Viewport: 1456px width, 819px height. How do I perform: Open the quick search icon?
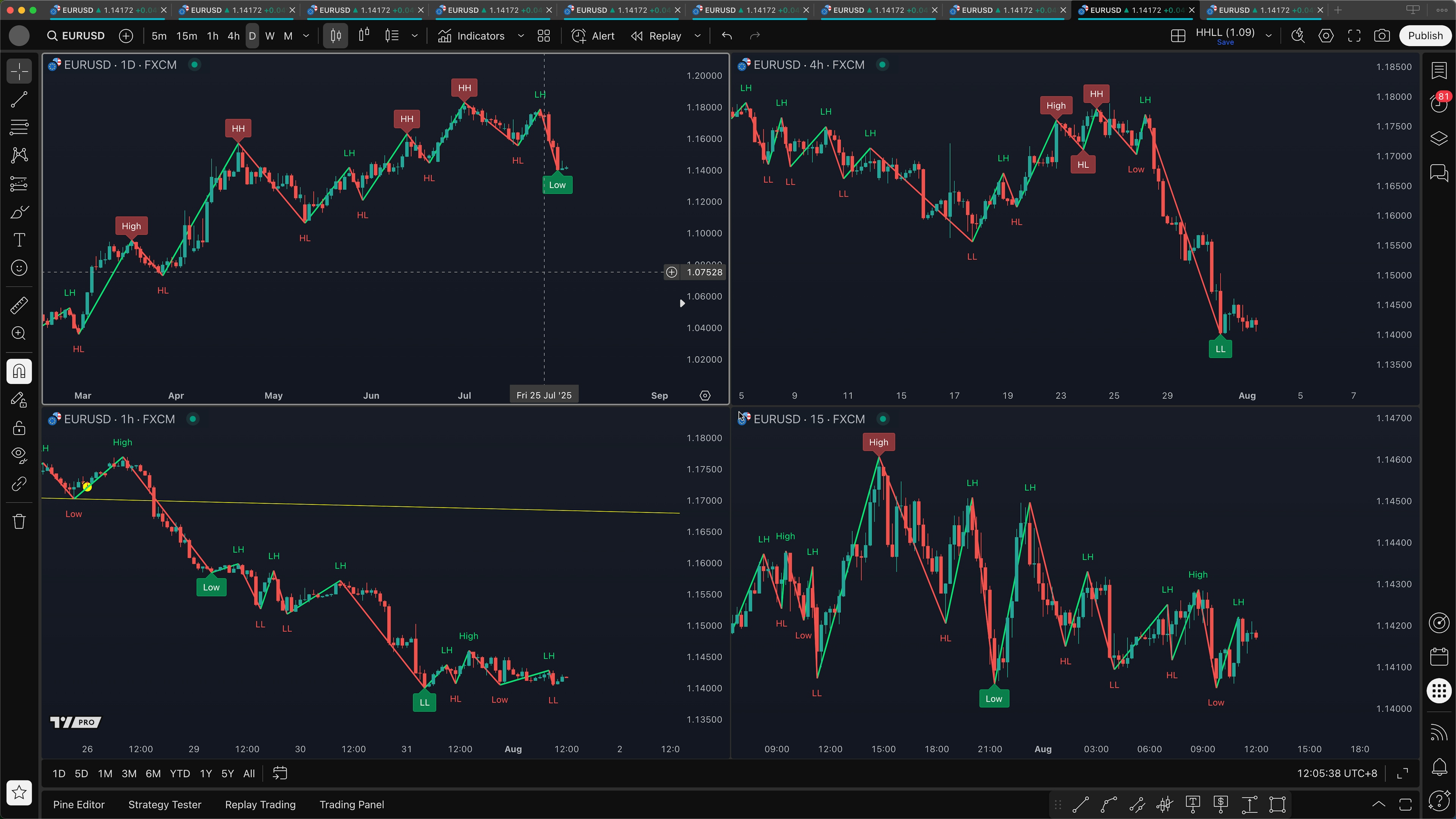click(1298, 36)
